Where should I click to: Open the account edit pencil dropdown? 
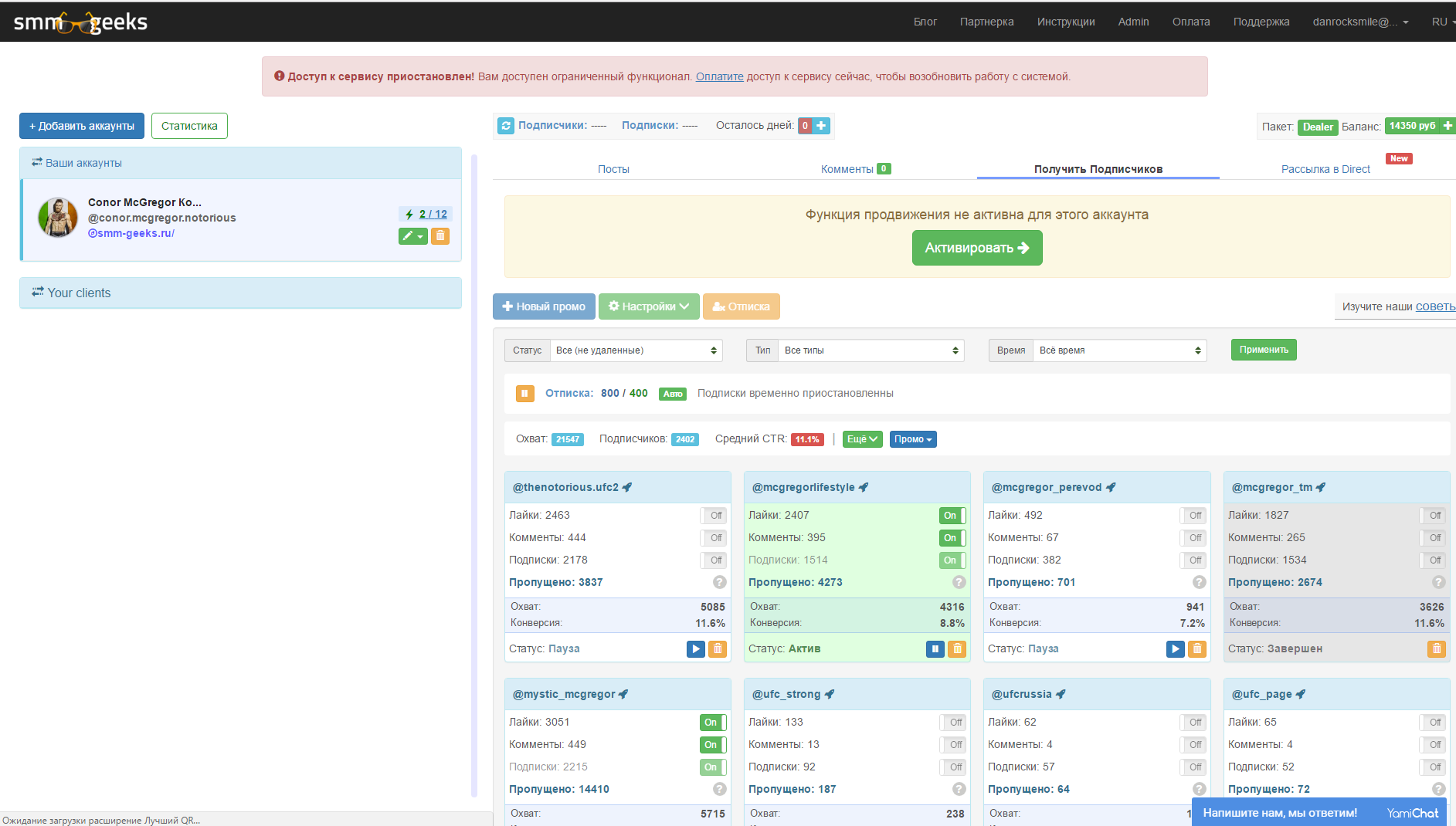click(x=413, y=236)
